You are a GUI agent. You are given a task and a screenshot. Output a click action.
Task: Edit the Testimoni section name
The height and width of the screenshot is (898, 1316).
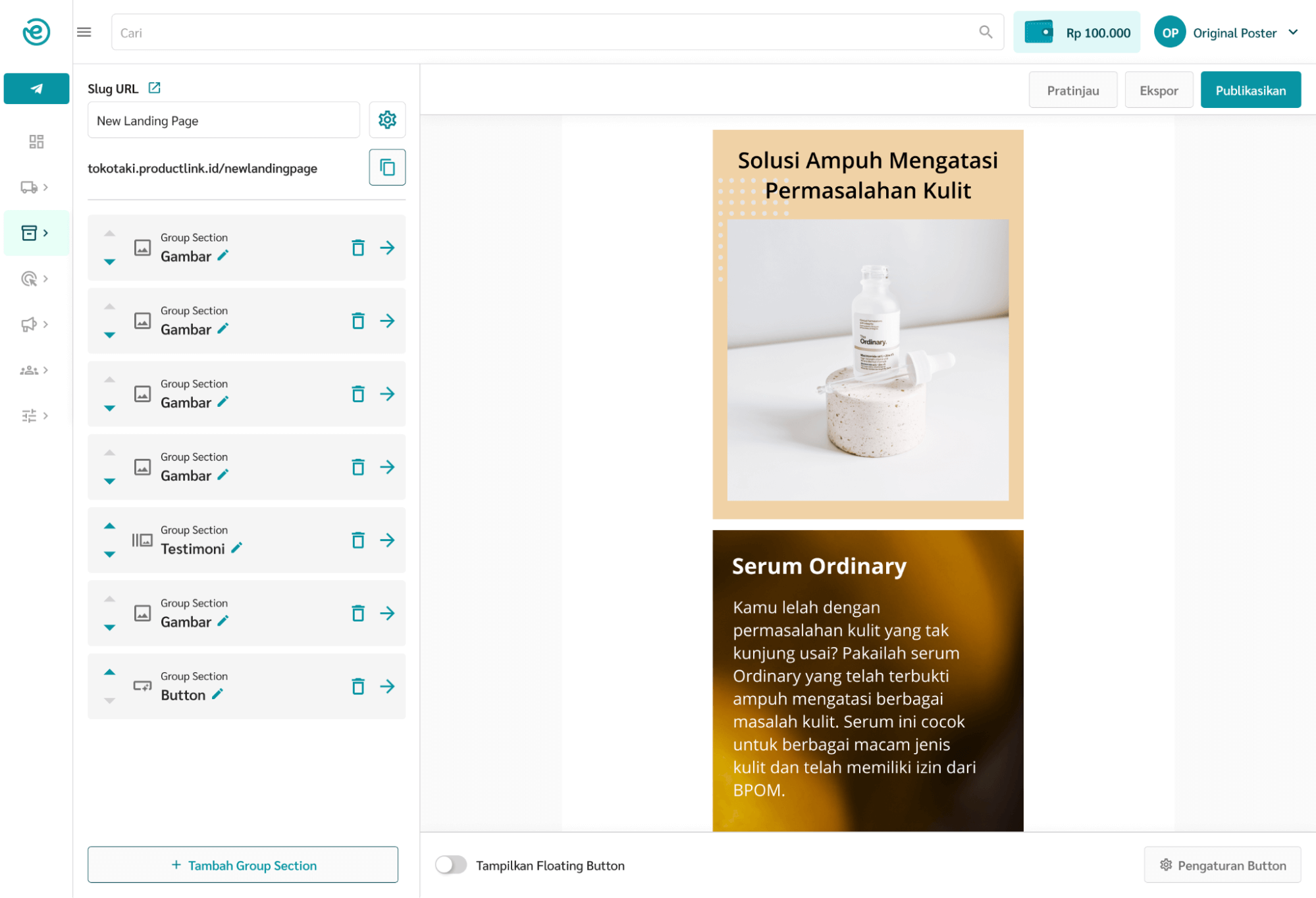click(237, 548)
